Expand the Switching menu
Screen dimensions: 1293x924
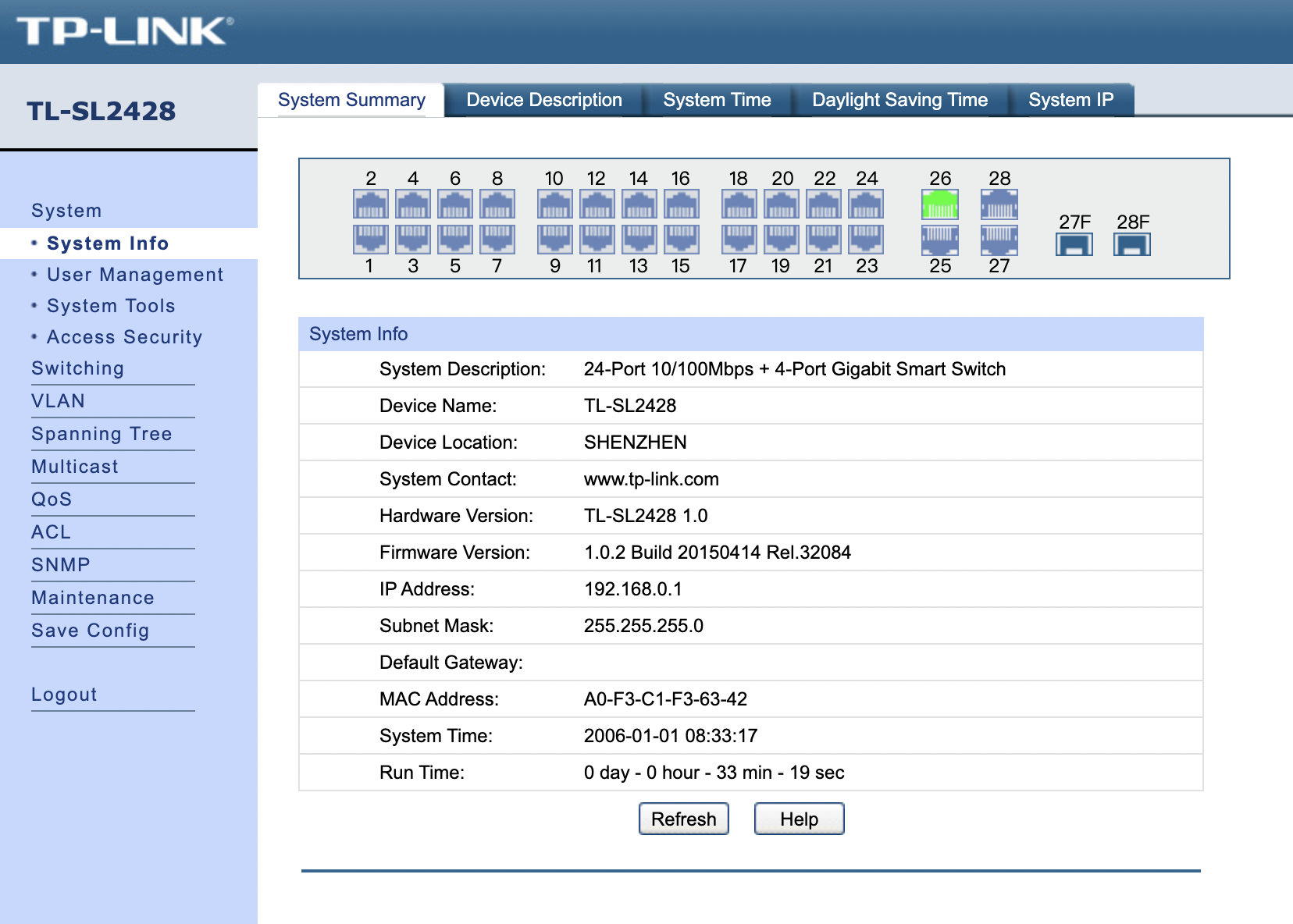(x=77, y=368)
